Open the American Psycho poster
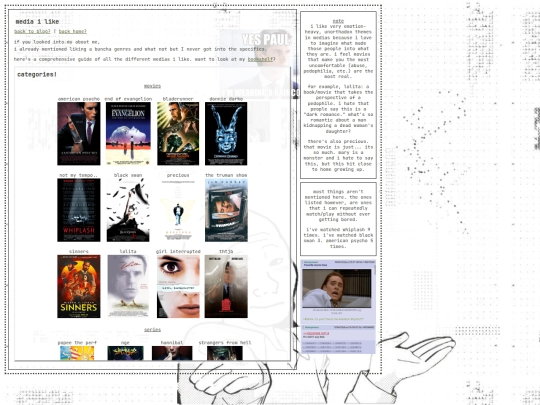 (79, 134)
